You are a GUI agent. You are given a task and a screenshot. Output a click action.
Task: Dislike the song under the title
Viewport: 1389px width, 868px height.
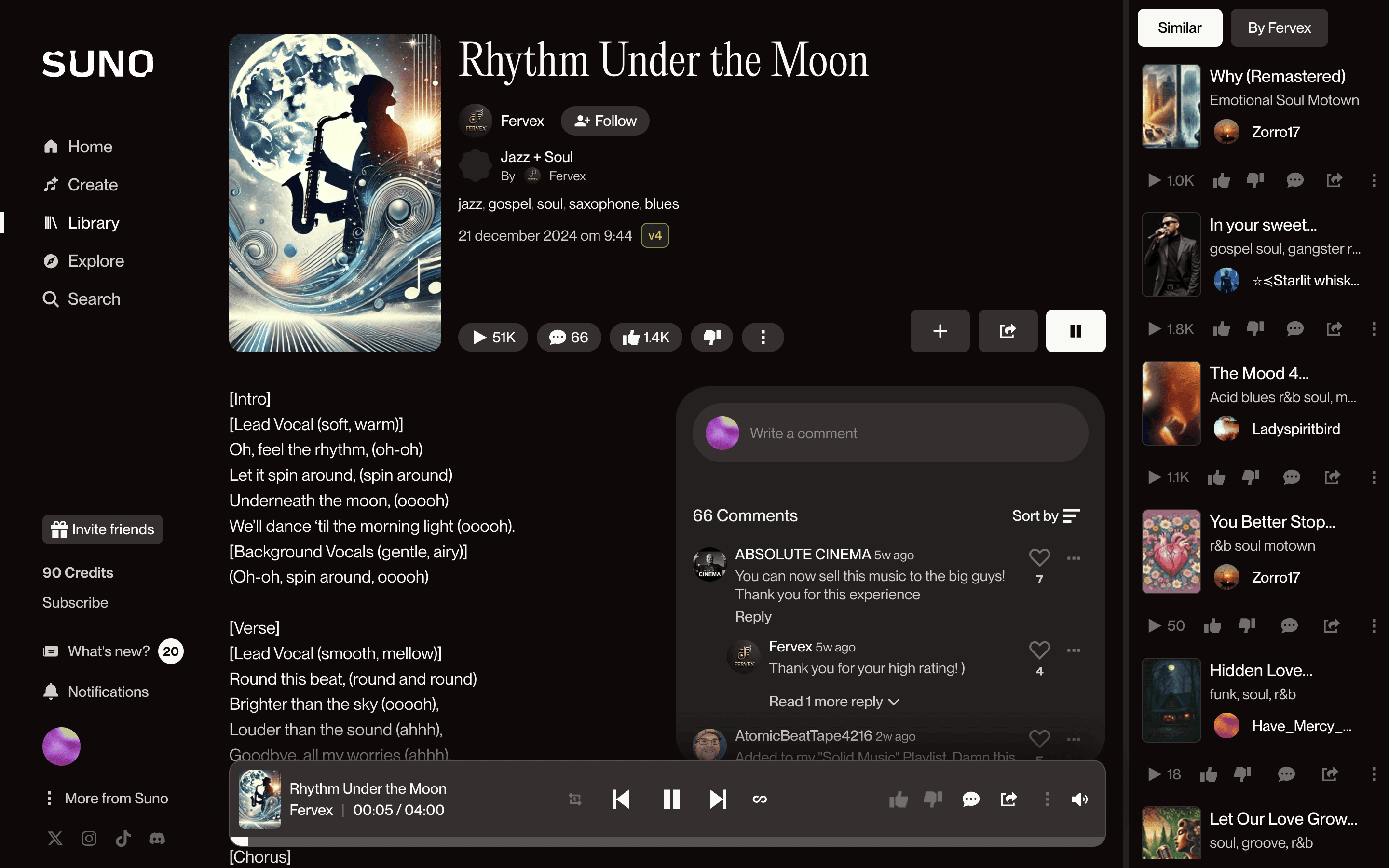tap(712, 337)
